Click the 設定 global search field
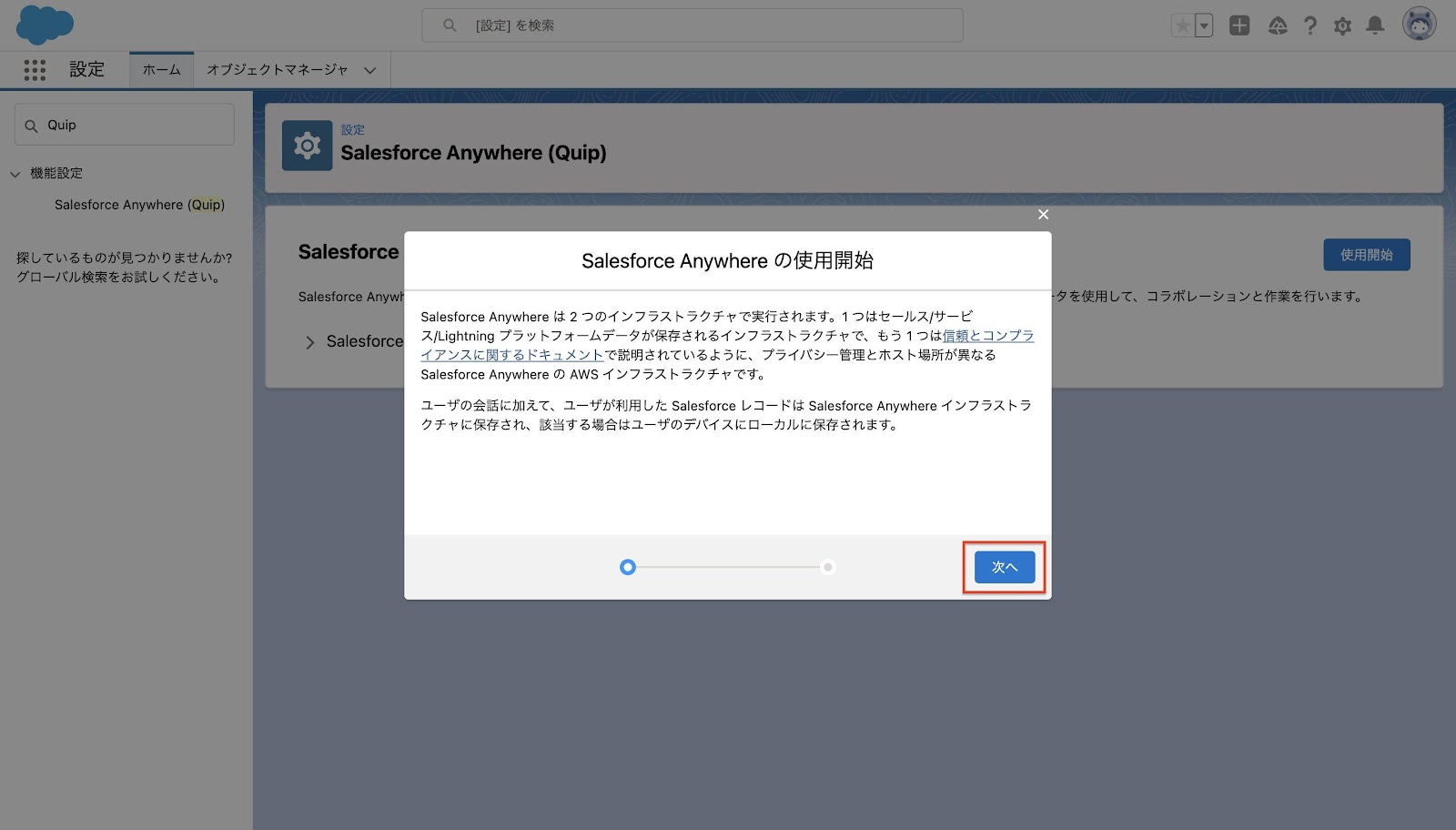Viewport: 1456px width, 830px height. [x=692, y=25]
